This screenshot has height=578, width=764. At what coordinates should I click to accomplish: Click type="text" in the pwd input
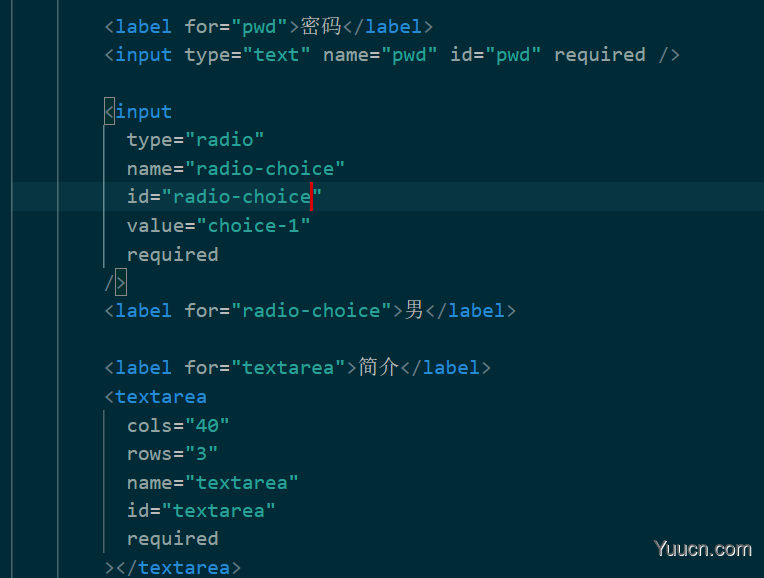coord(247,55)
